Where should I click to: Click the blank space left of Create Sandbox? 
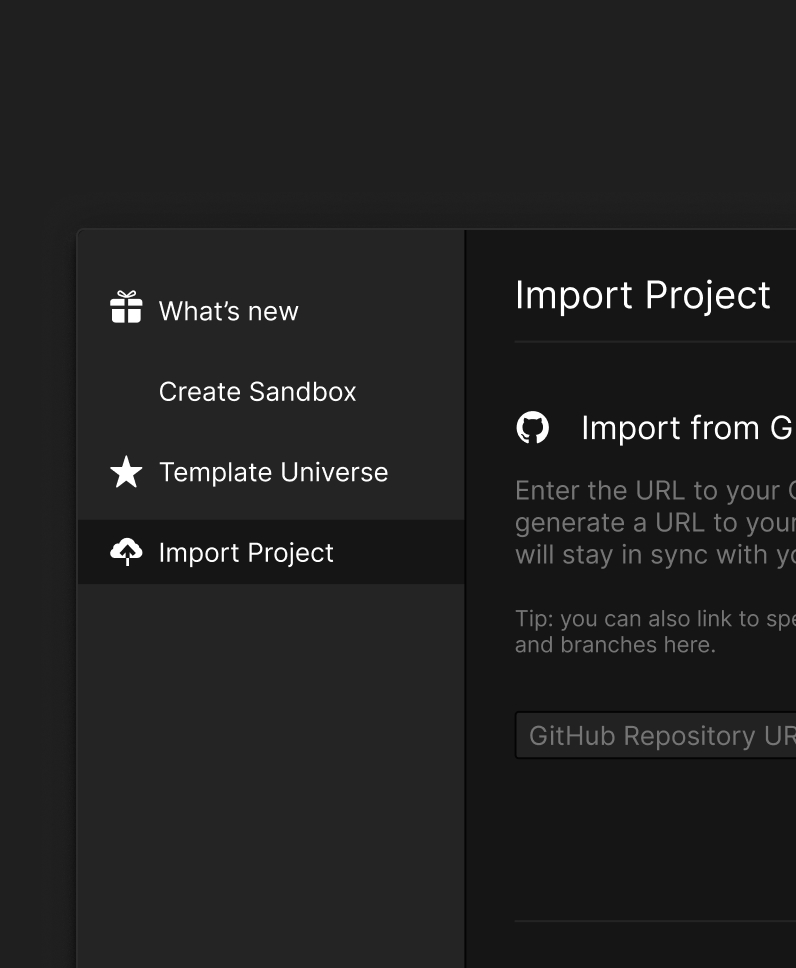pyautogui.click(x=126, y=392)
